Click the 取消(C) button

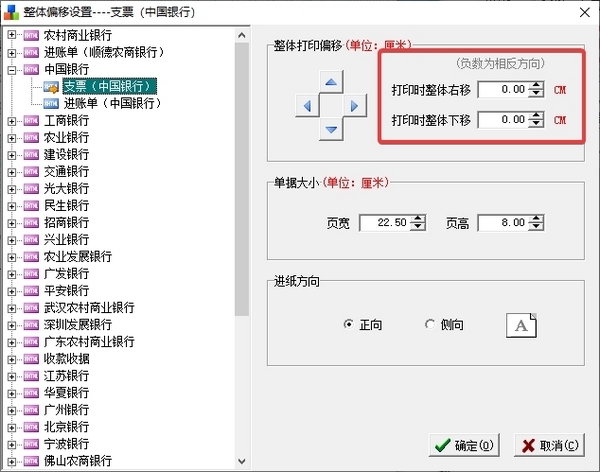549,445
